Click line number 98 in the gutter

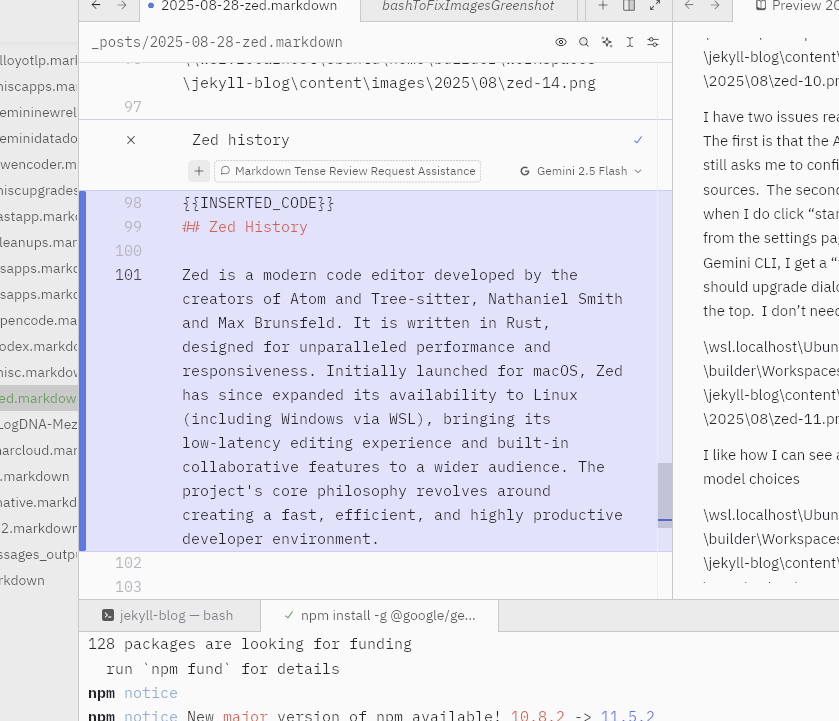coord(133,203)
